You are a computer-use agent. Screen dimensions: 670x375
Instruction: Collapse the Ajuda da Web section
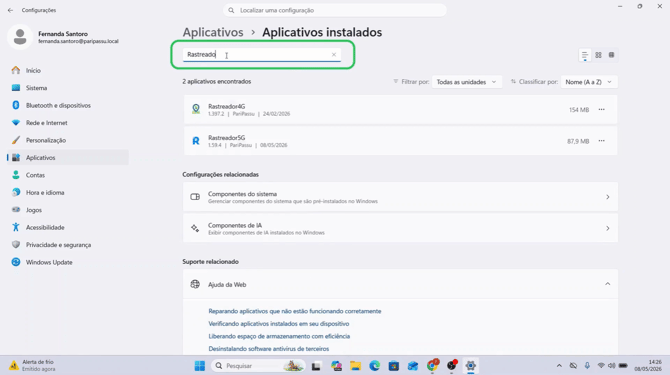pyautogui.click(x=608, y=284)
